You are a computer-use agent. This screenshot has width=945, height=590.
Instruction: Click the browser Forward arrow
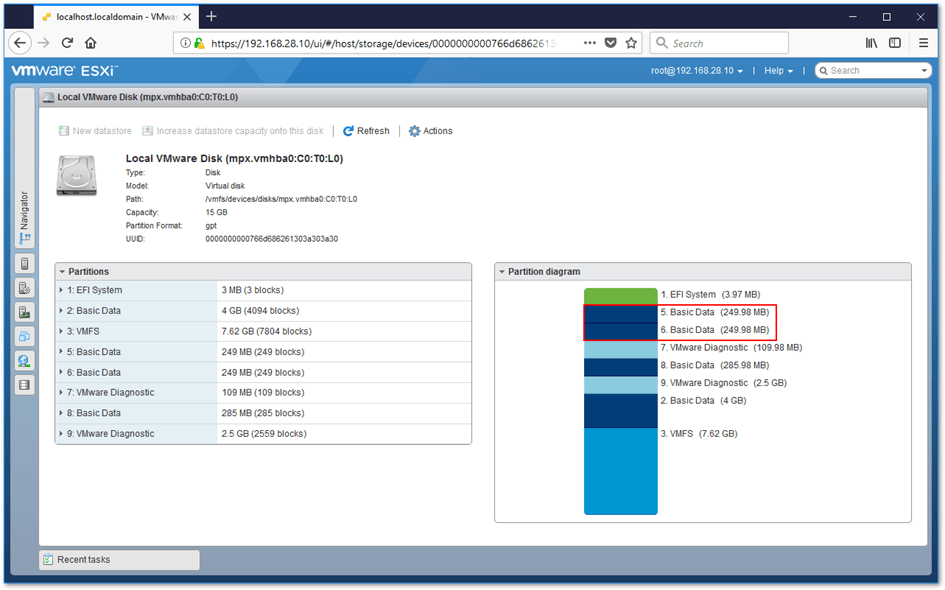(43, 43)
